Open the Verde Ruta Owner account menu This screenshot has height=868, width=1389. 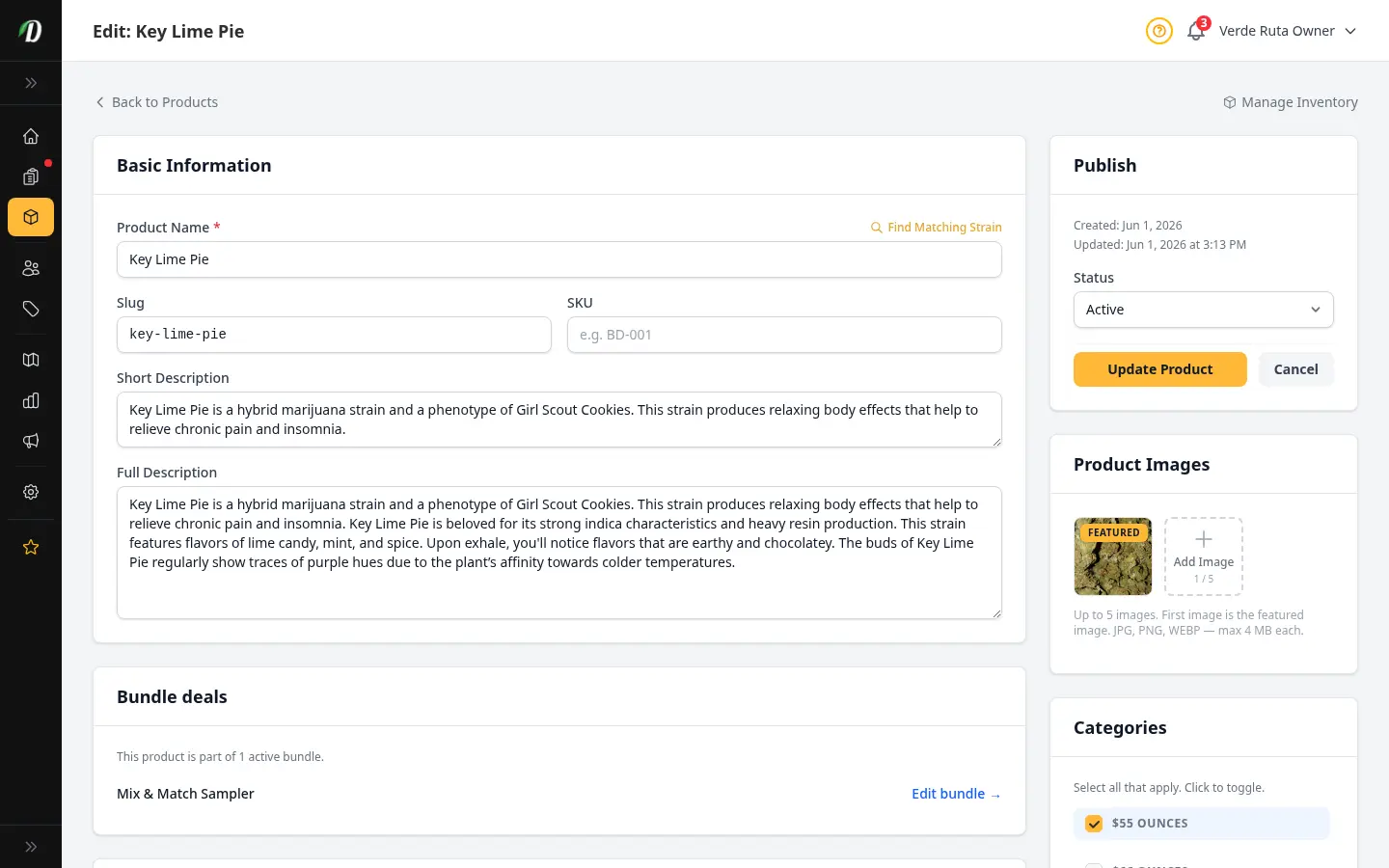(x=1288, y=31)
